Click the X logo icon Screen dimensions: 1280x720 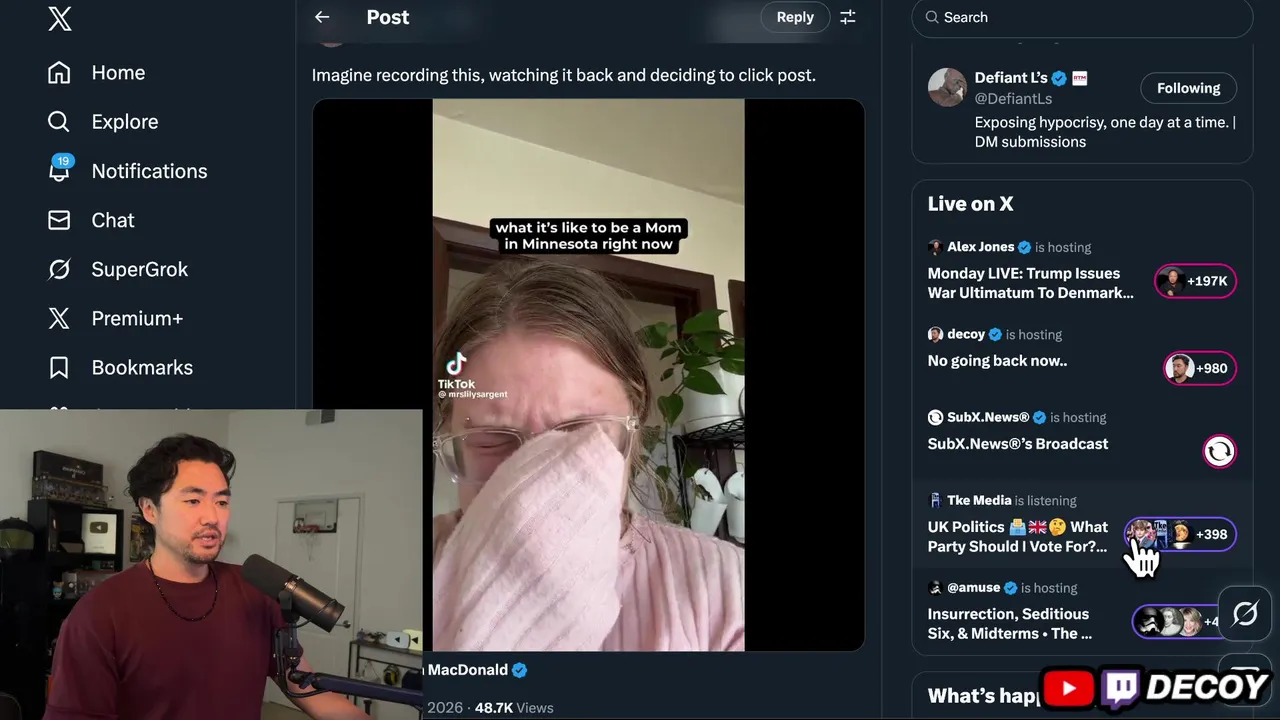click(x=60, y=18)
